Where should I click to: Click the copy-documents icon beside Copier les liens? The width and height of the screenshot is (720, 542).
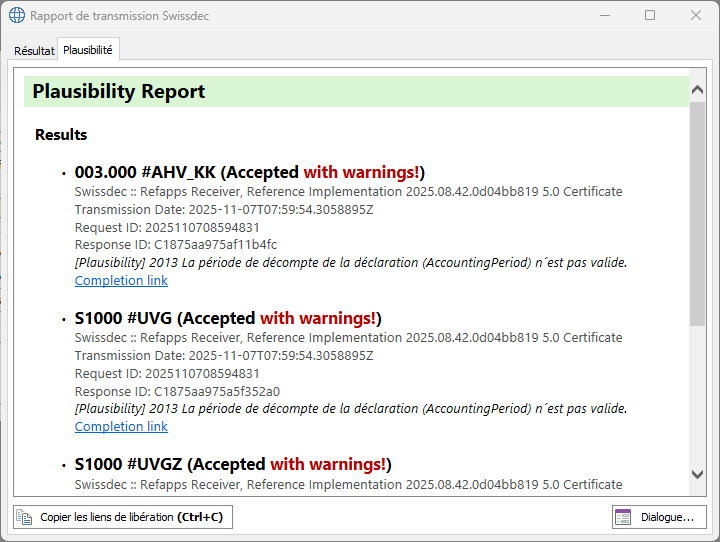click(25, 517)
